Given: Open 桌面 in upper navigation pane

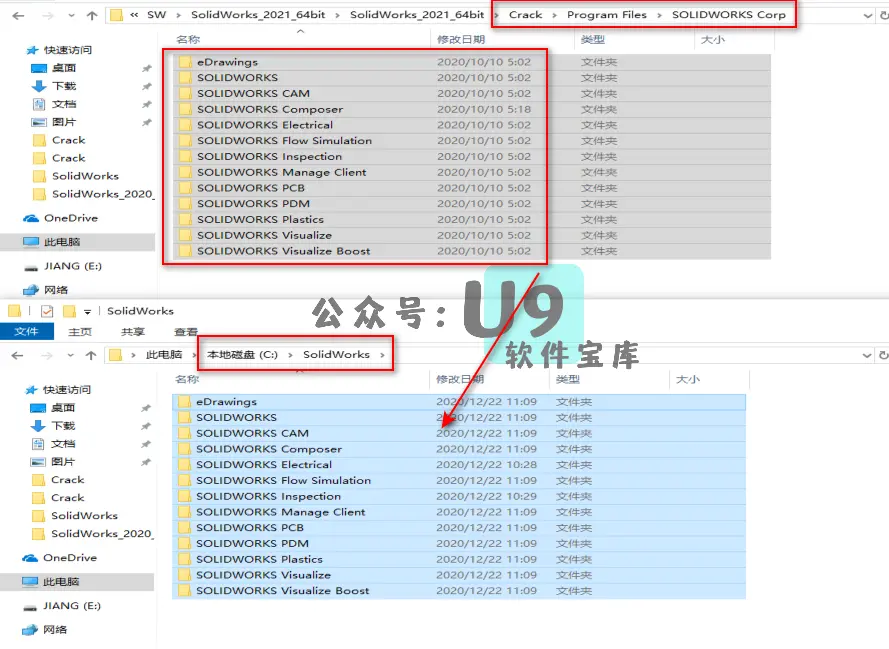Looking at the screenshot, I should (53, 68).
